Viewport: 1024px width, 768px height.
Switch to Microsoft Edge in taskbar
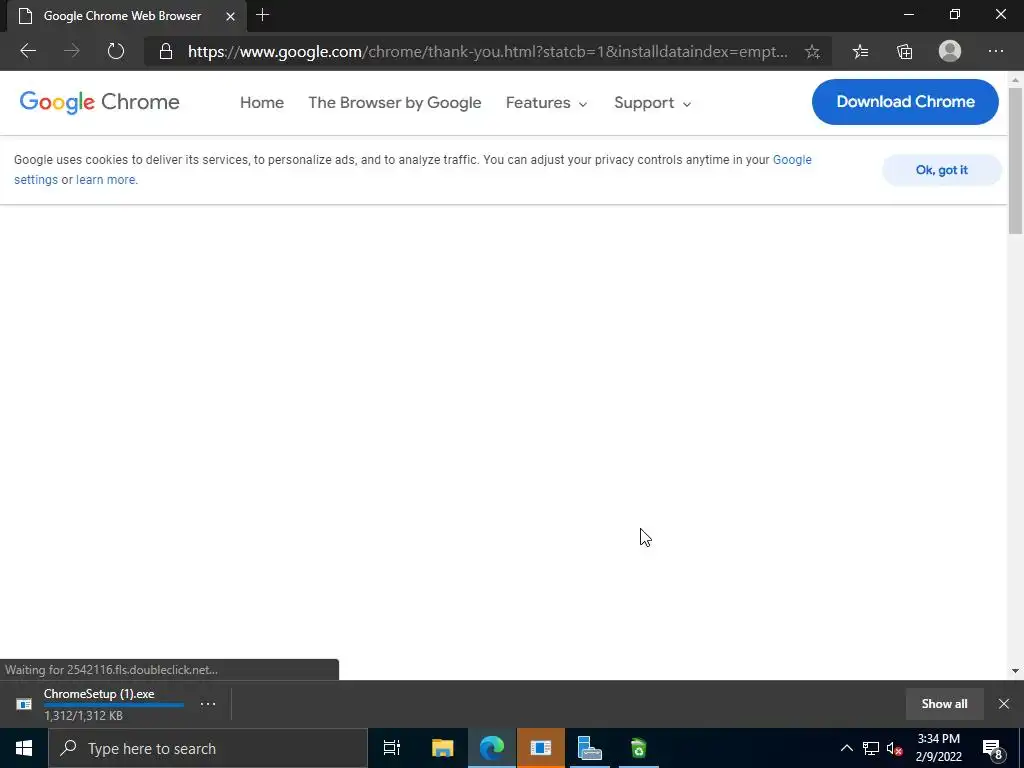(492, 748)
